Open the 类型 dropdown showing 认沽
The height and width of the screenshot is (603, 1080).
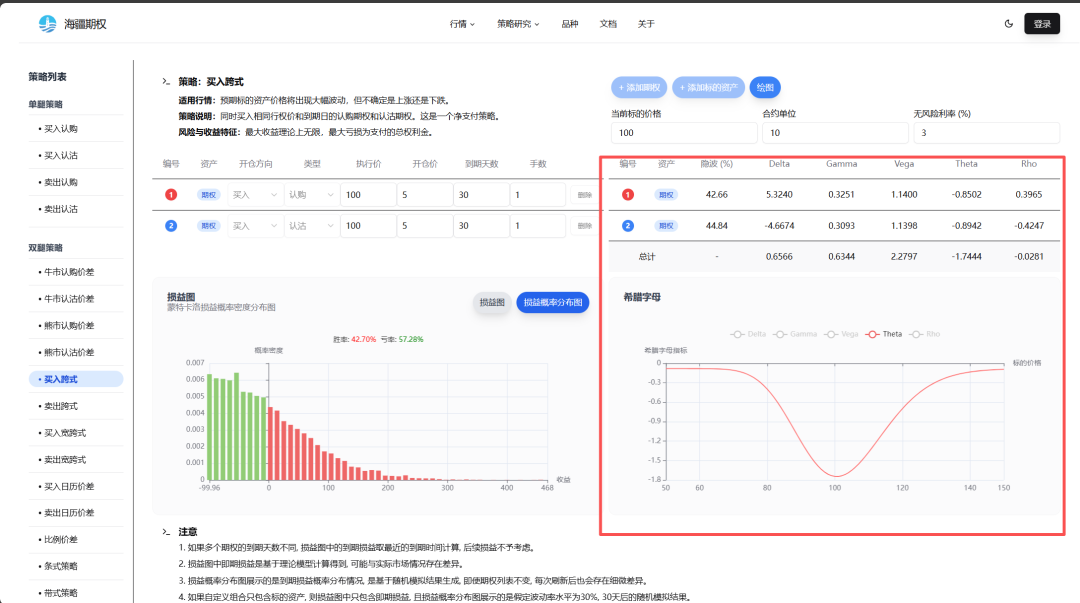(x=310, y=226)
